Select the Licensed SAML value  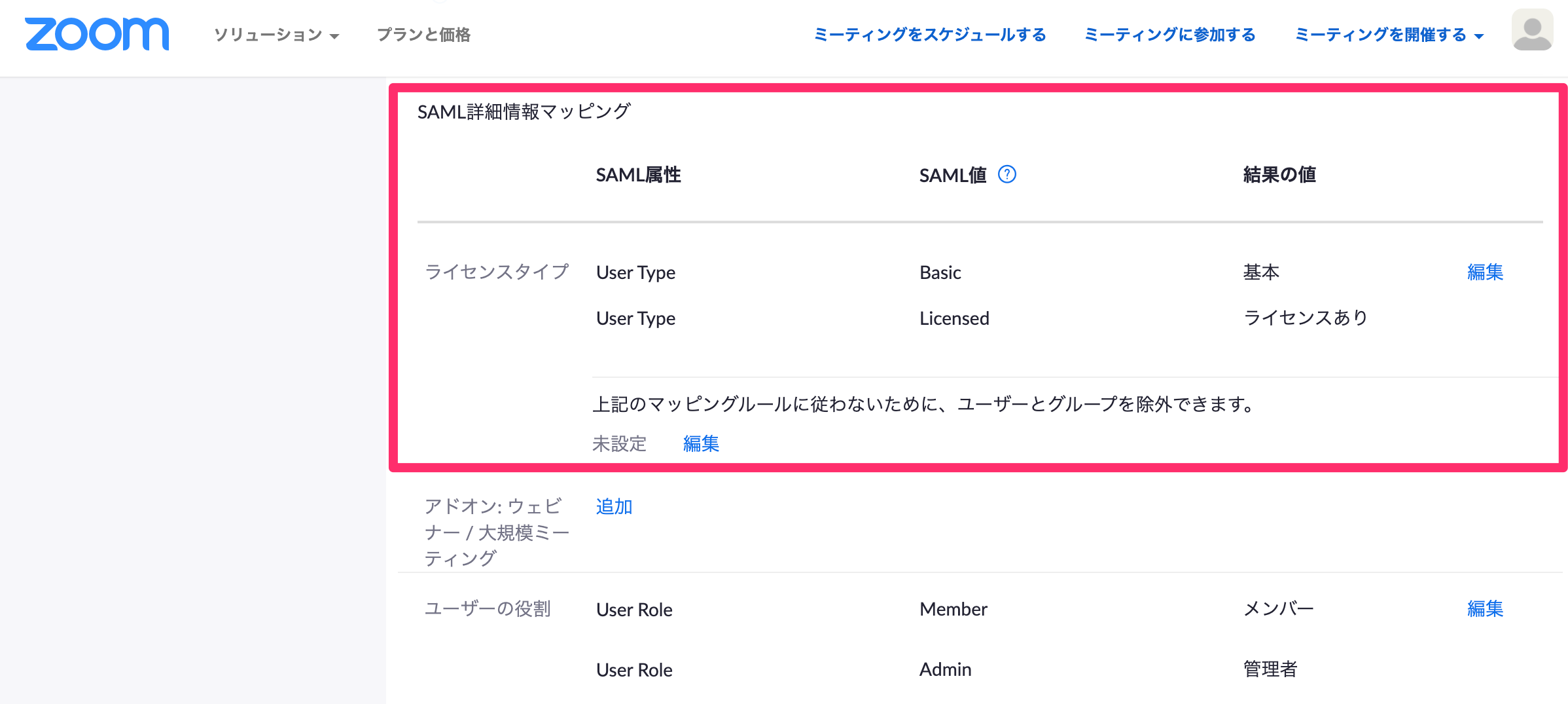(x=954, y=318)
